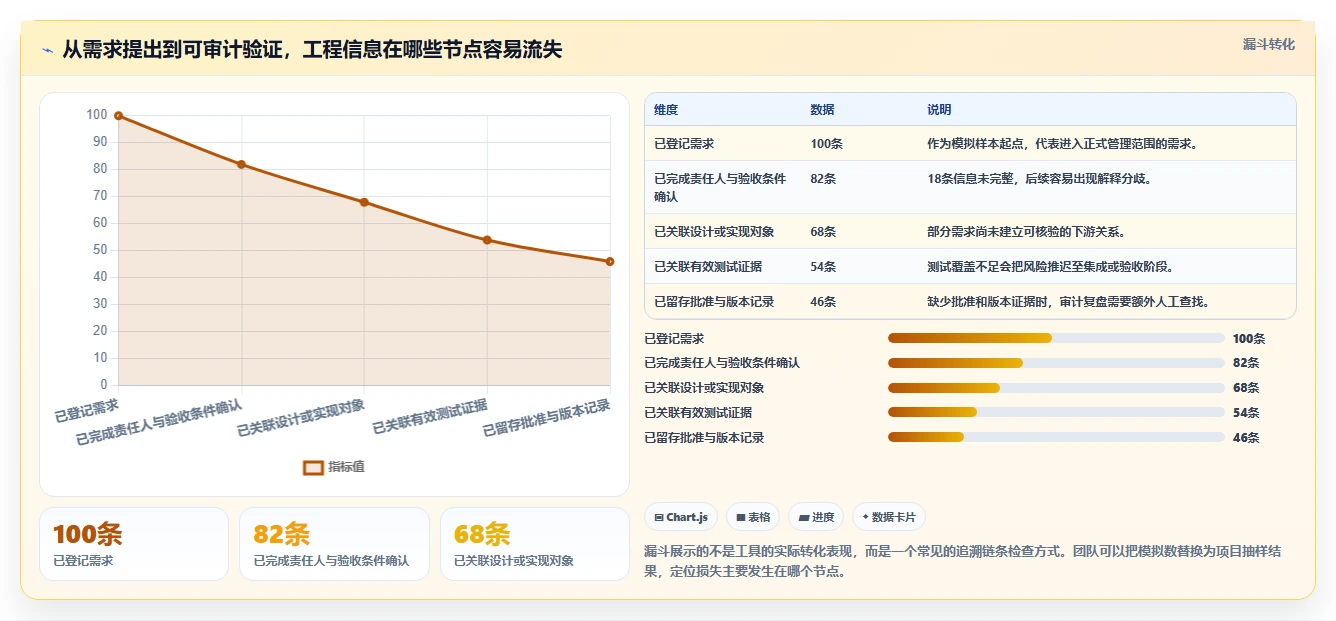Click the 指标值 legend label text
Screen dimensions: 1336x621
click(346, 467)
